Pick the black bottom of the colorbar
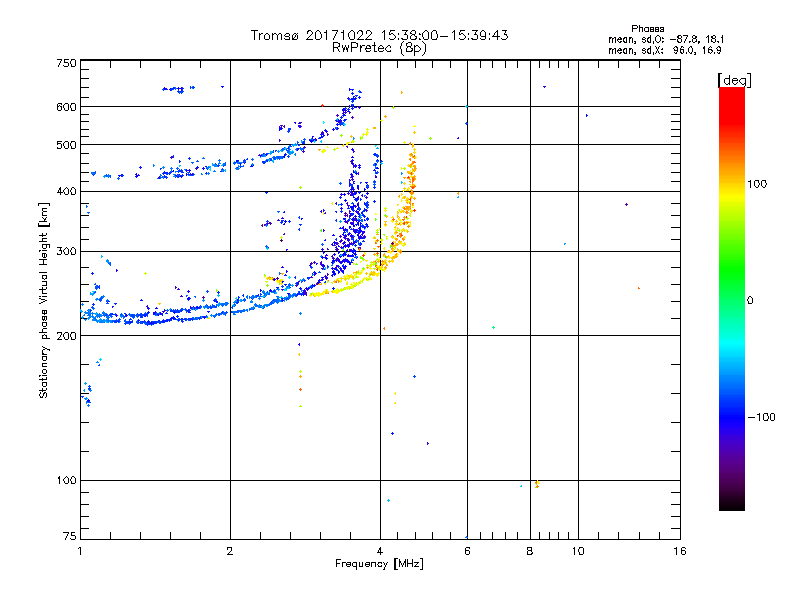 click(731, 506)
